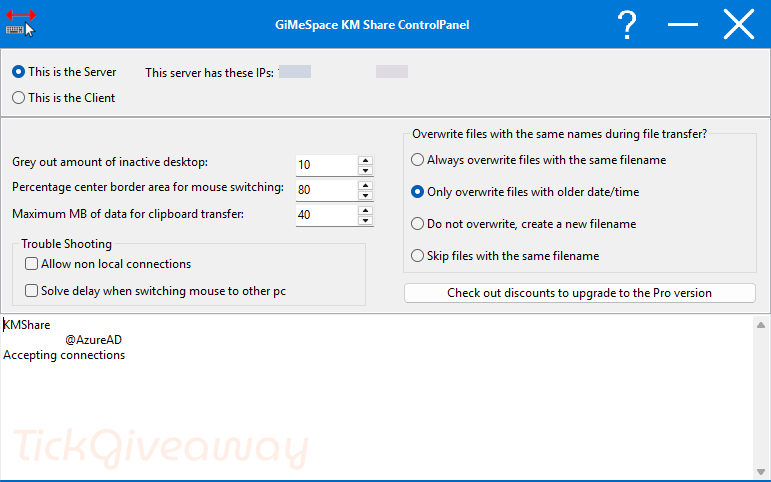Click the log scrollbar up arrow
This screenshot has height=482, width=771.
(x=761, y=325)
